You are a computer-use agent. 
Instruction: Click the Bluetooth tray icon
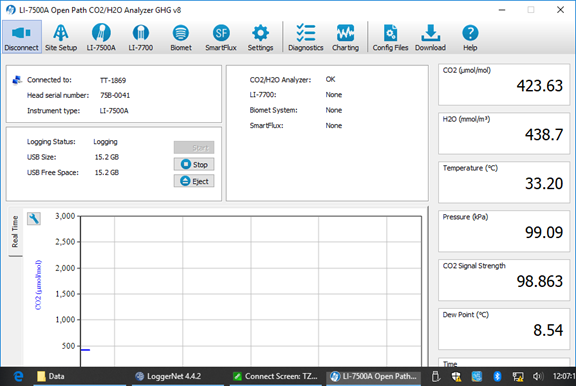pos(497,376)
